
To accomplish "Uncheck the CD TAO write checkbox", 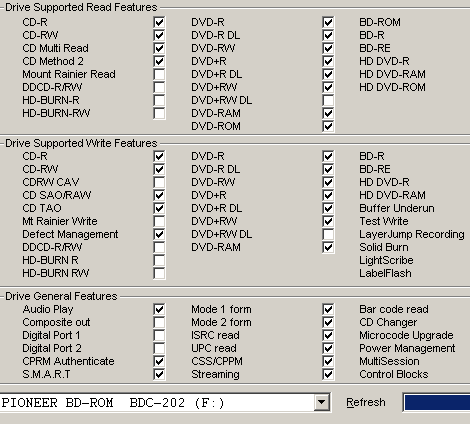I will tap(159, 208).
